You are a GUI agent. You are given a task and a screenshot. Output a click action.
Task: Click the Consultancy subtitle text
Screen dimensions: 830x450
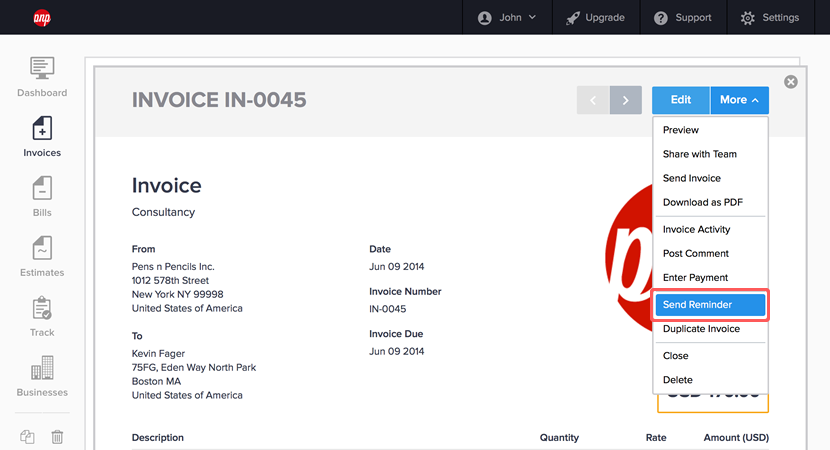(x=164, y=212)
